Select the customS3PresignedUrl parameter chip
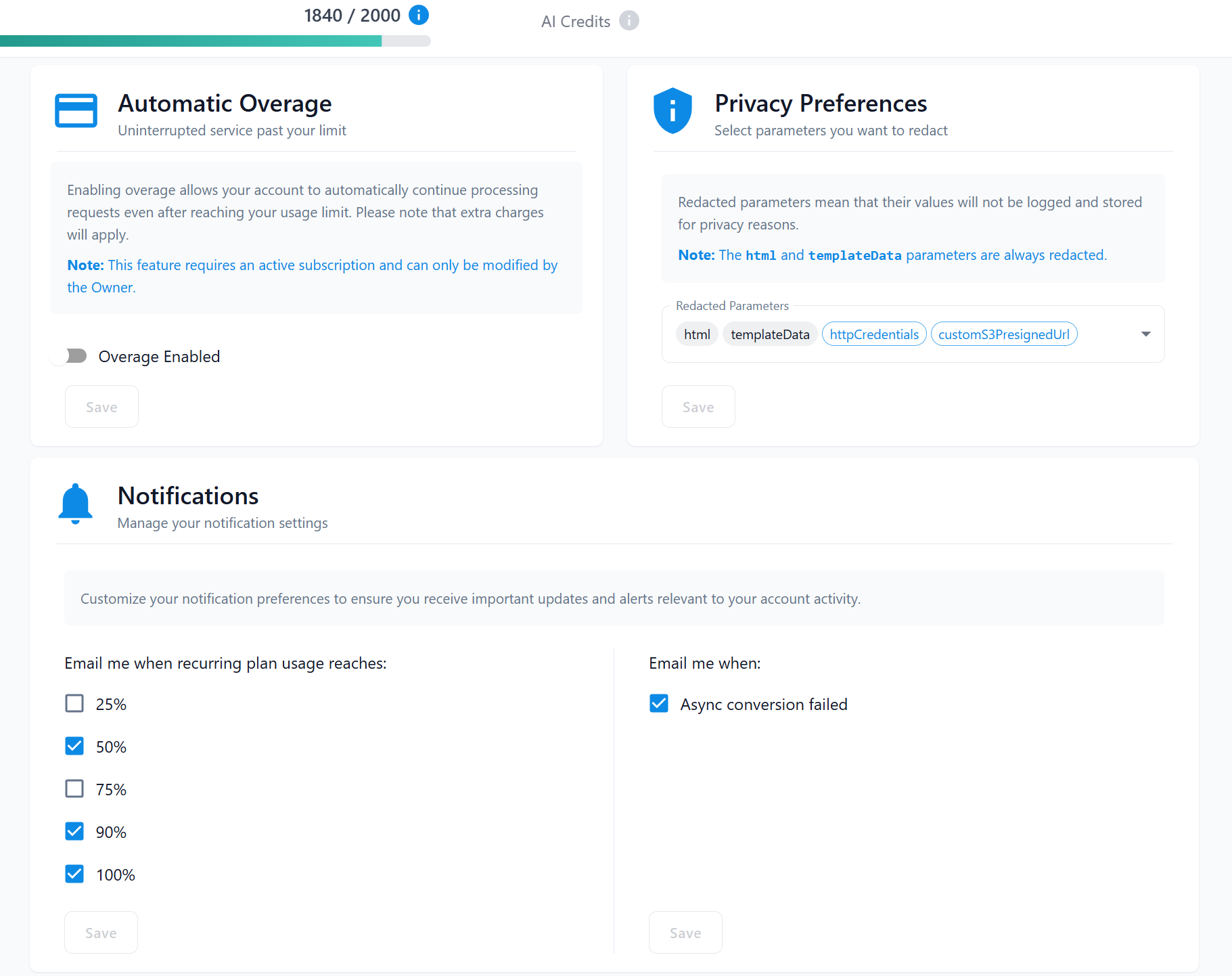 1004,334
